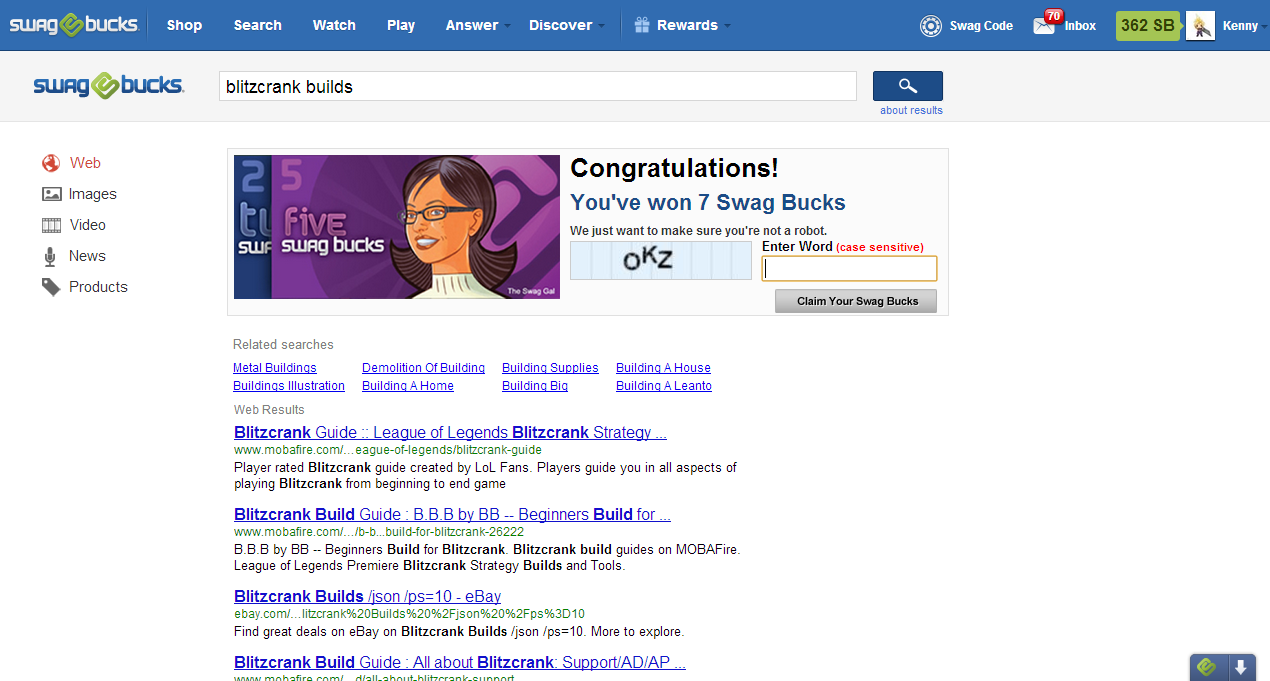Click the Swag Code text label
Image resolution: width=1270 pixels, height=681 pixels.
tap(982, 26)
